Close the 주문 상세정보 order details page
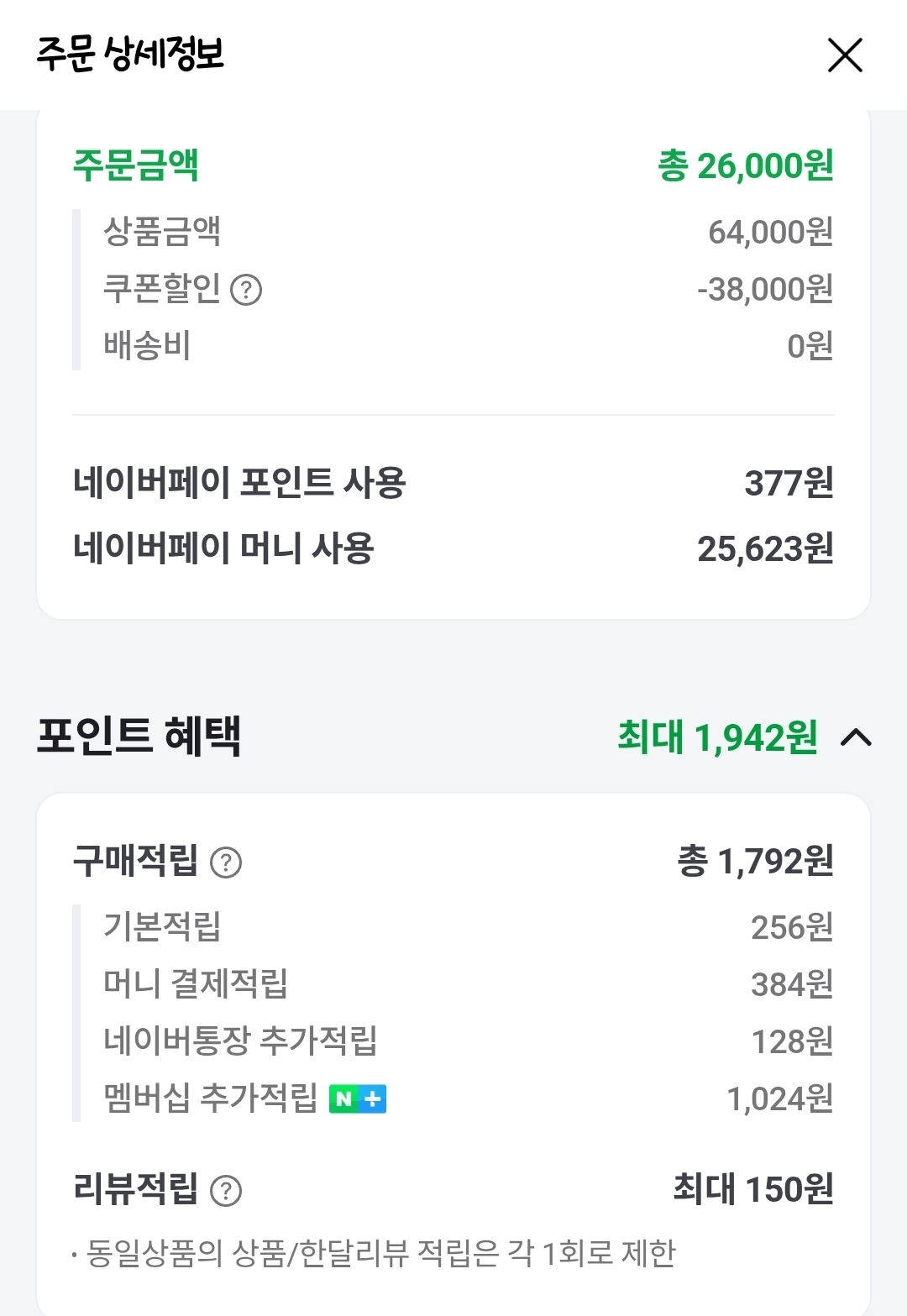 [845, 55]
